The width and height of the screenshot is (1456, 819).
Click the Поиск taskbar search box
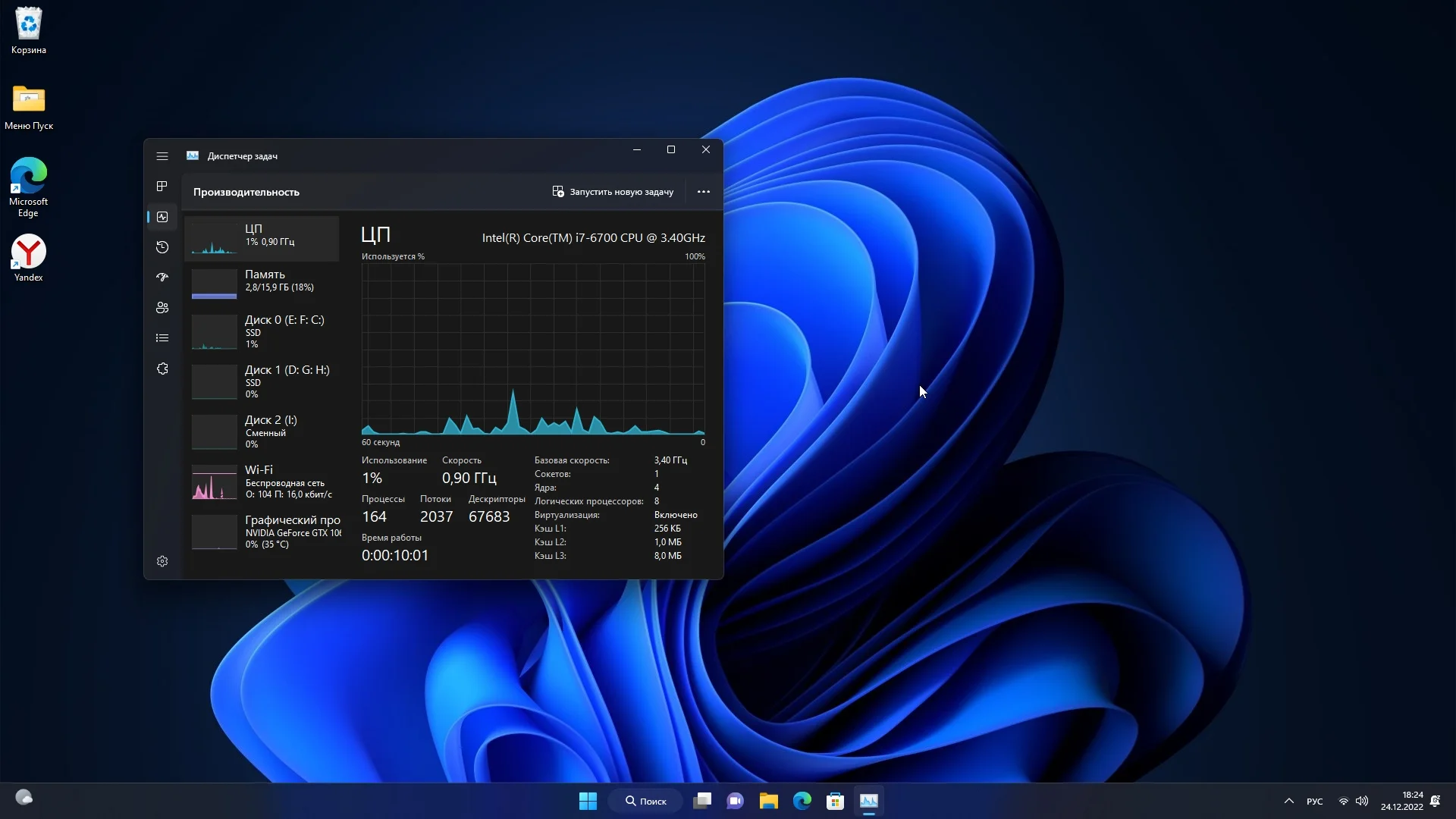point(645,801)
